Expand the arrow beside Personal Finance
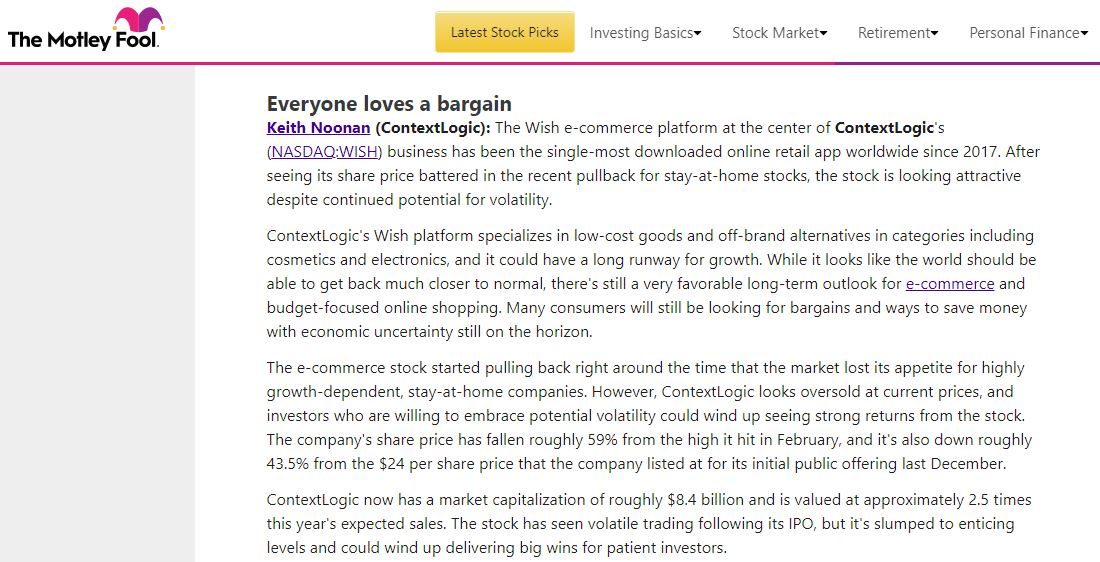This screenshot has height=562, width=1100. (1085, 33)
